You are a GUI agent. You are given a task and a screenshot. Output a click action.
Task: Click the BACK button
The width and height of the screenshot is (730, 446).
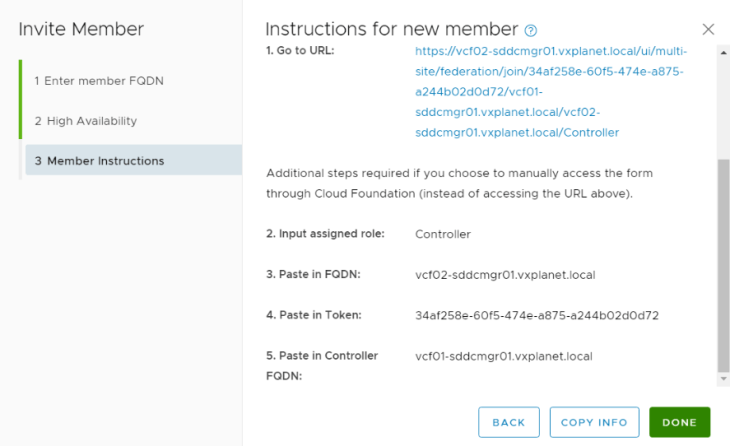click(x=508, y=422)
